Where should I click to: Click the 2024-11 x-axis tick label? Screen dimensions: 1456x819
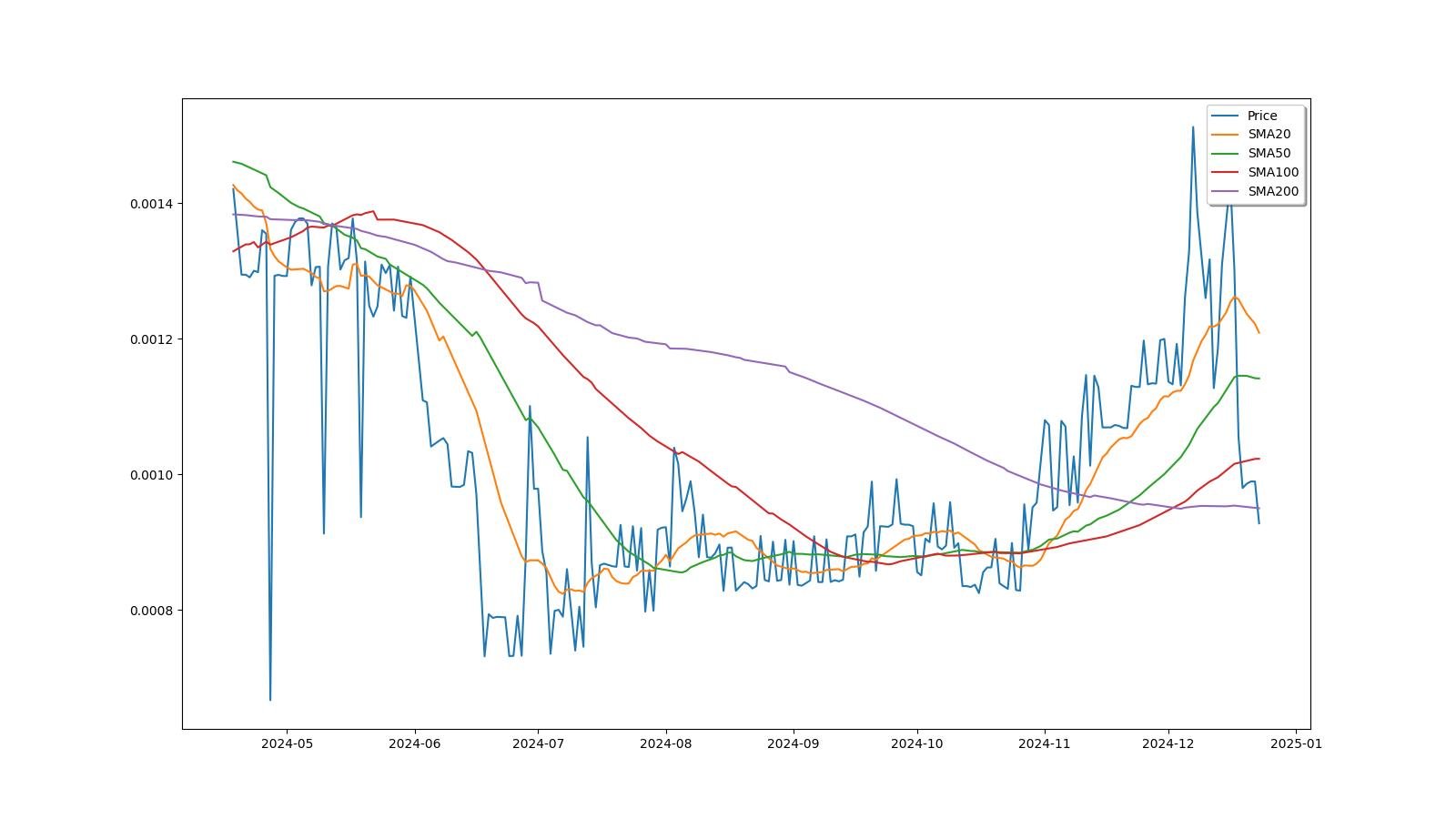(x=1045, y=743)
